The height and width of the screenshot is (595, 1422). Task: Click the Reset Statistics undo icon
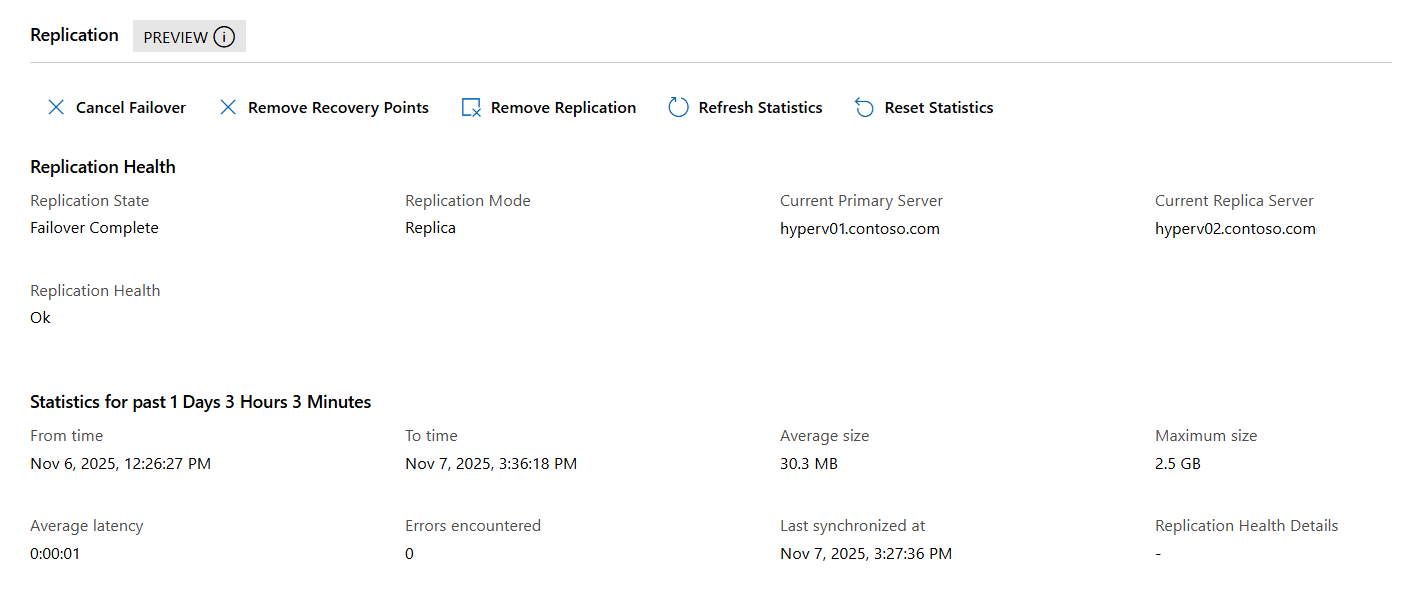coord(864,107)
